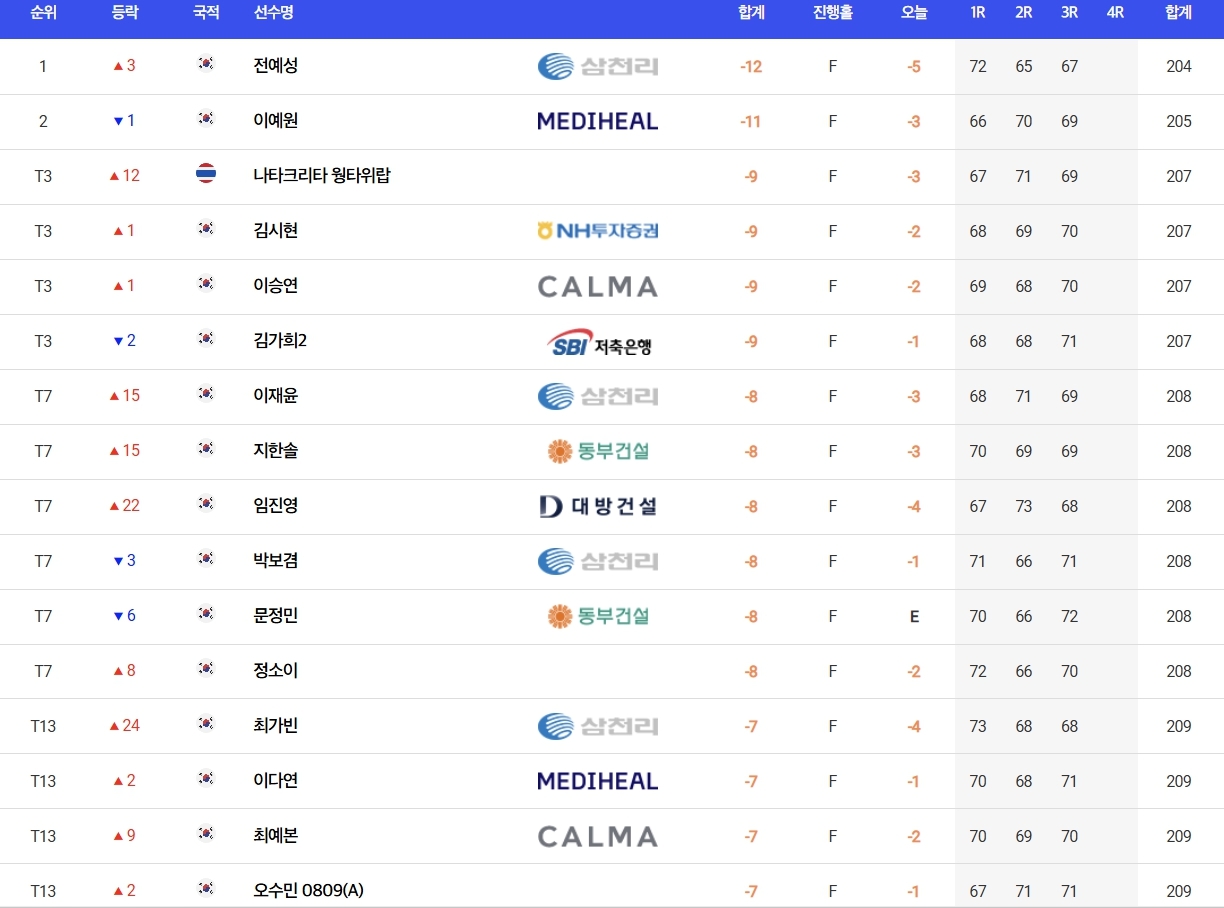Select player name 김가희2
This screenshot has width=1224, height=908.
(280, 341)
